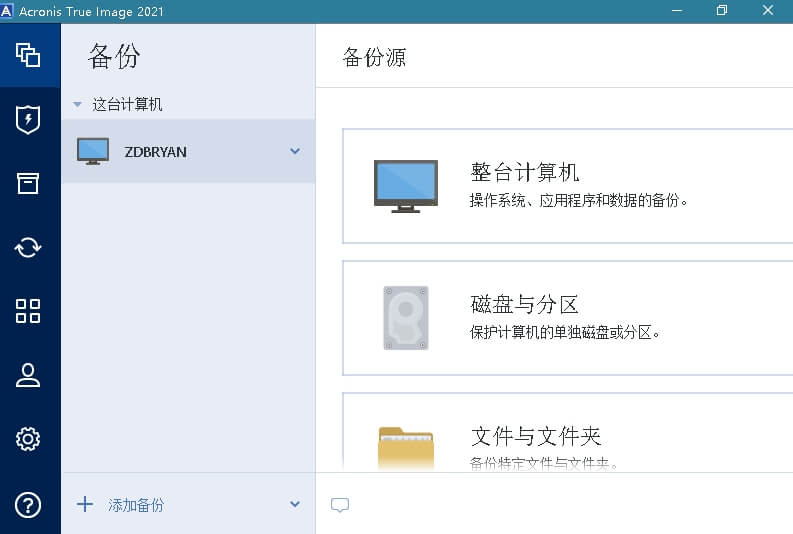Click the hard disk icon on 磁盘与分区 card

point(406,318)
